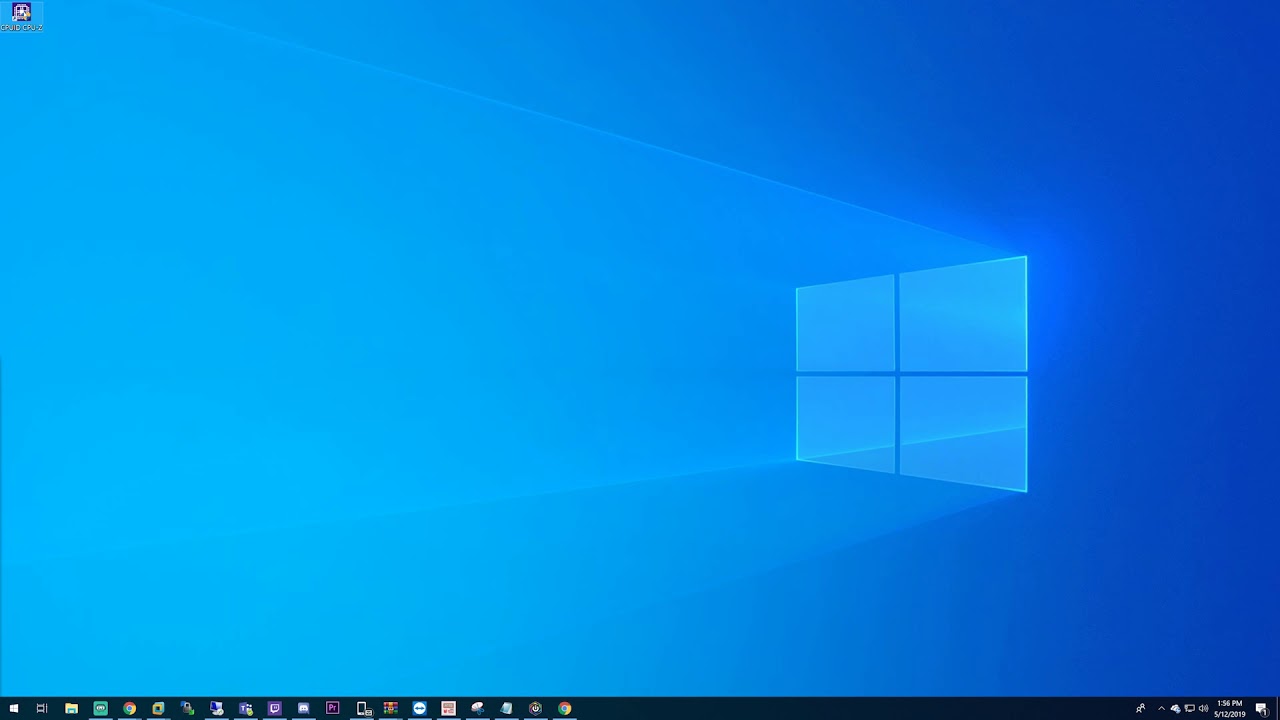Open Discord from the taskbar
The height and width of the screenshot is (720, 1280).
[x=303, y=708]
